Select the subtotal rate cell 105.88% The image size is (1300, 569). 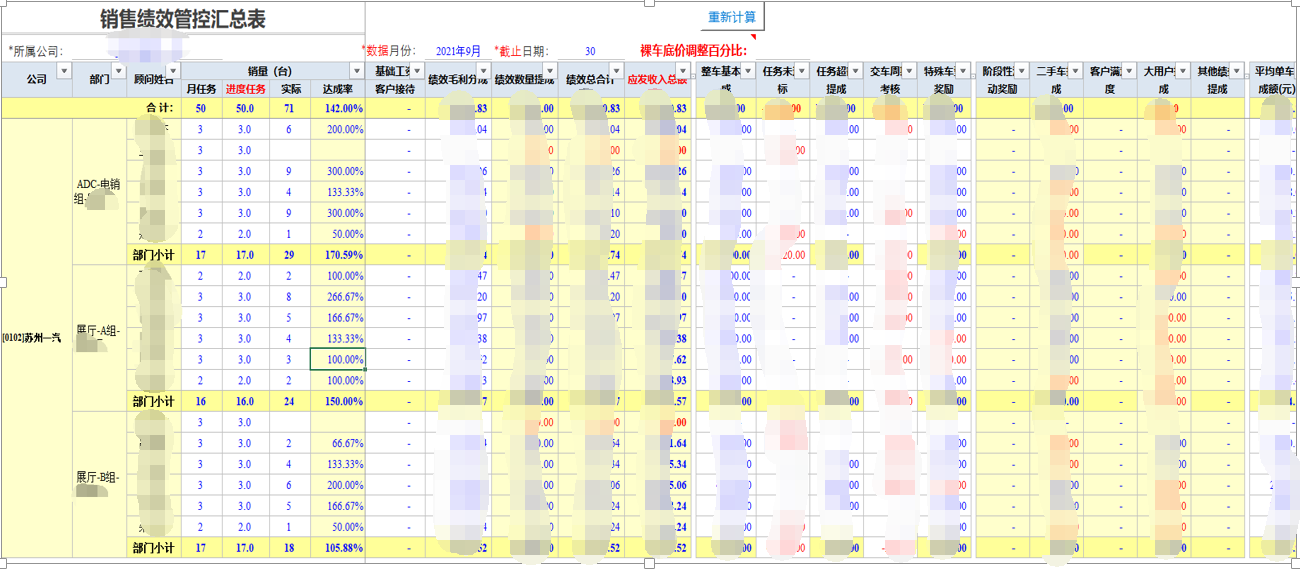click(338, 548)
